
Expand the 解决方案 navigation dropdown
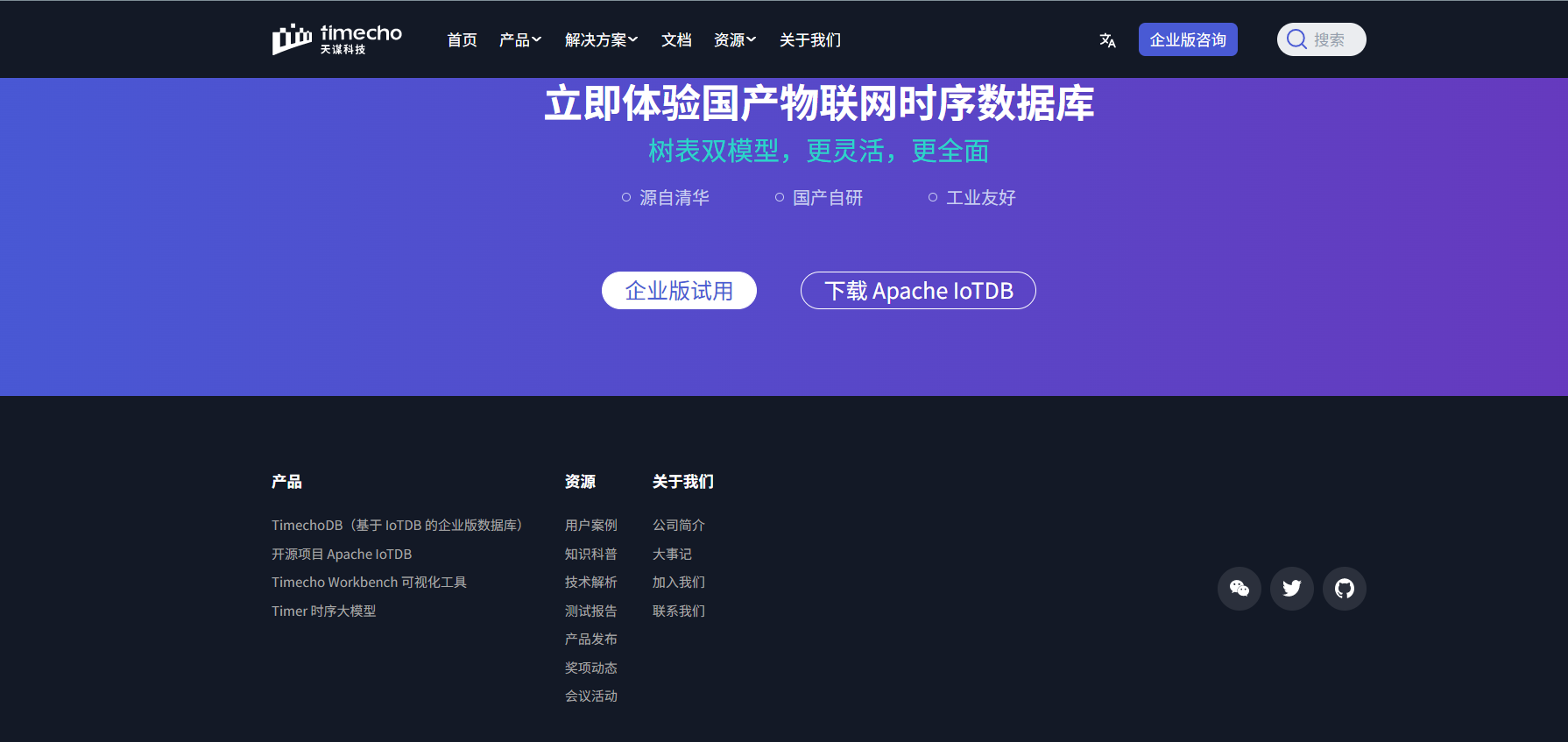pos(601,40)
